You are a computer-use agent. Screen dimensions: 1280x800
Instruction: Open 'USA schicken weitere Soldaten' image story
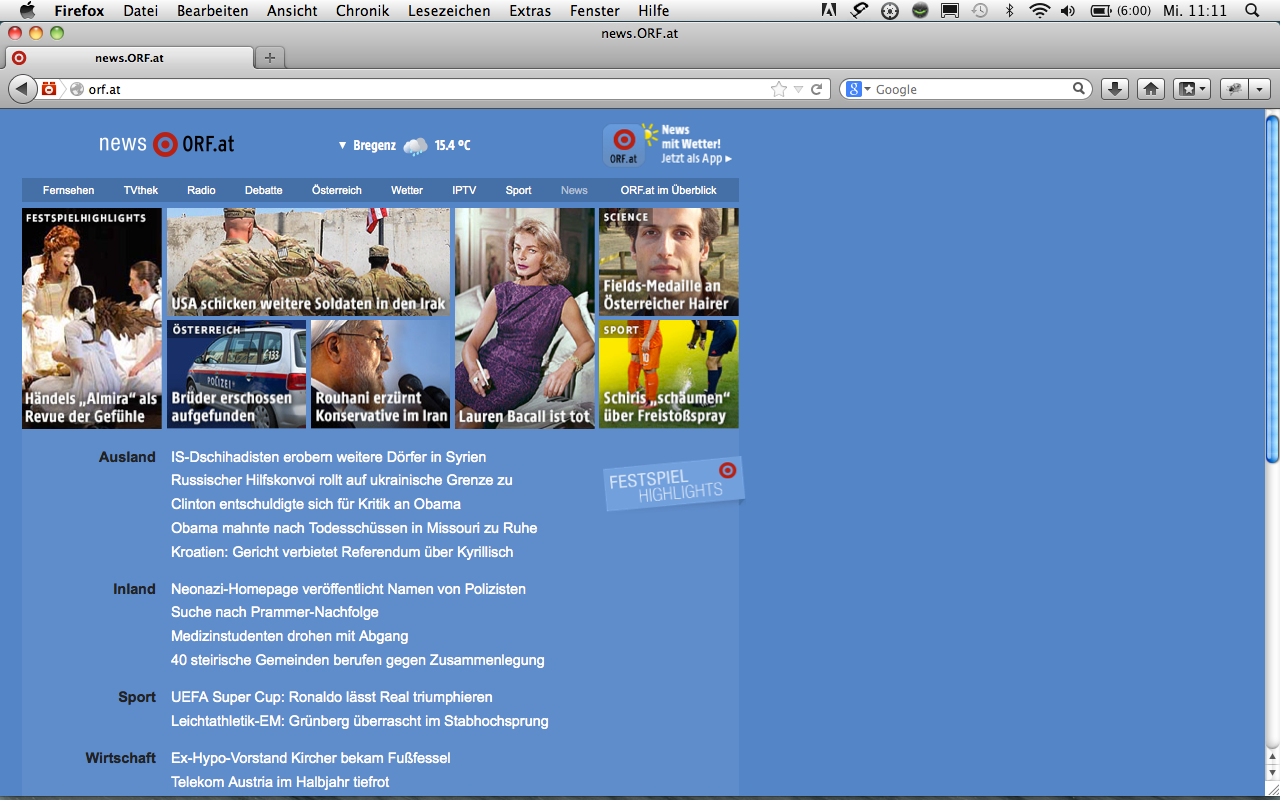tap(309, 262)
